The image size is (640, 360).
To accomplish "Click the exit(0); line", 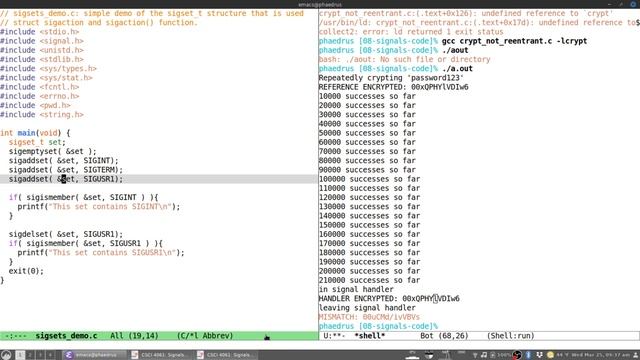I will 26,271.
